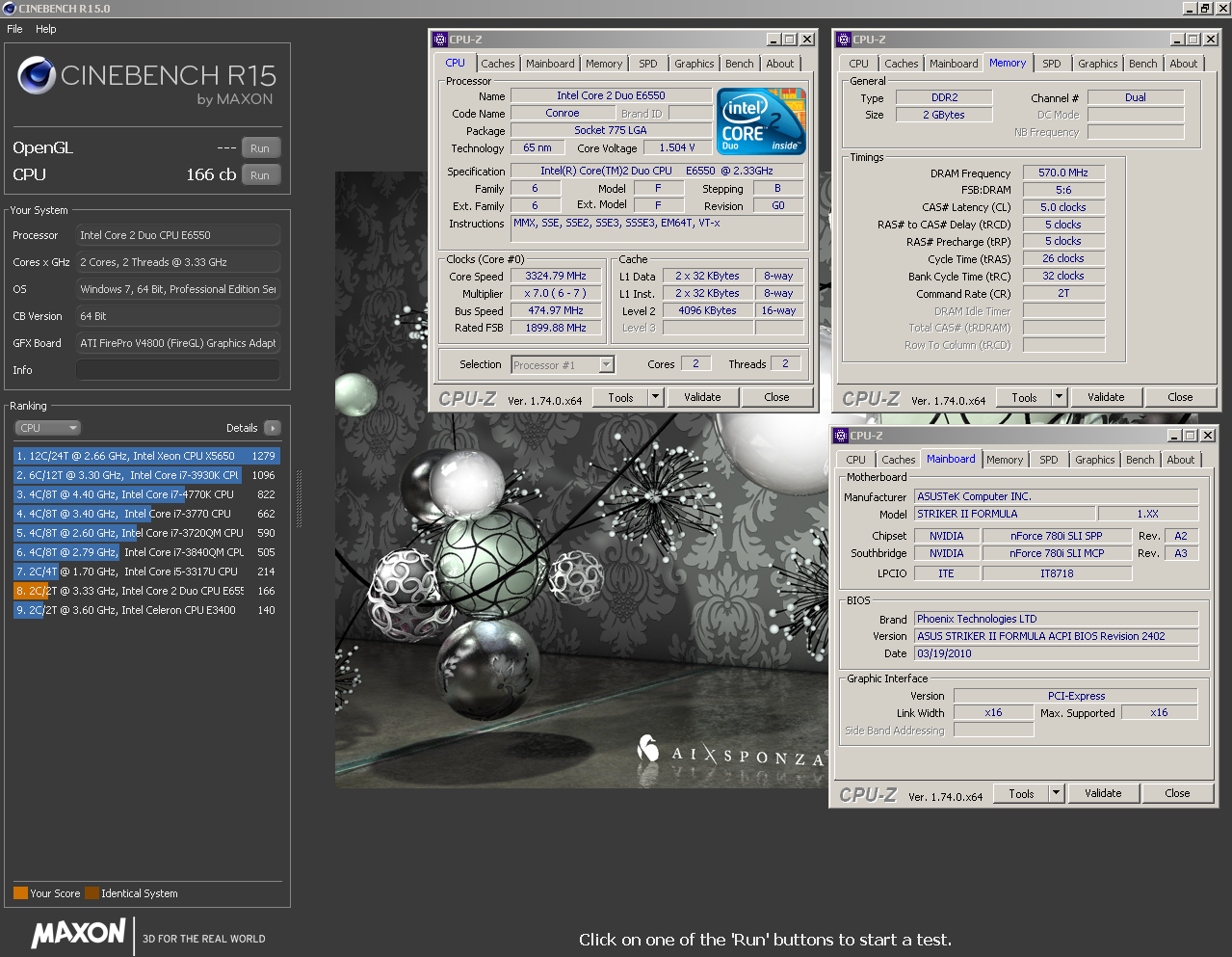Switch to Bench tab in Memory window
Viewport: 1232px width, 957px height.
pyautogui.click(x=1143, y=64)
